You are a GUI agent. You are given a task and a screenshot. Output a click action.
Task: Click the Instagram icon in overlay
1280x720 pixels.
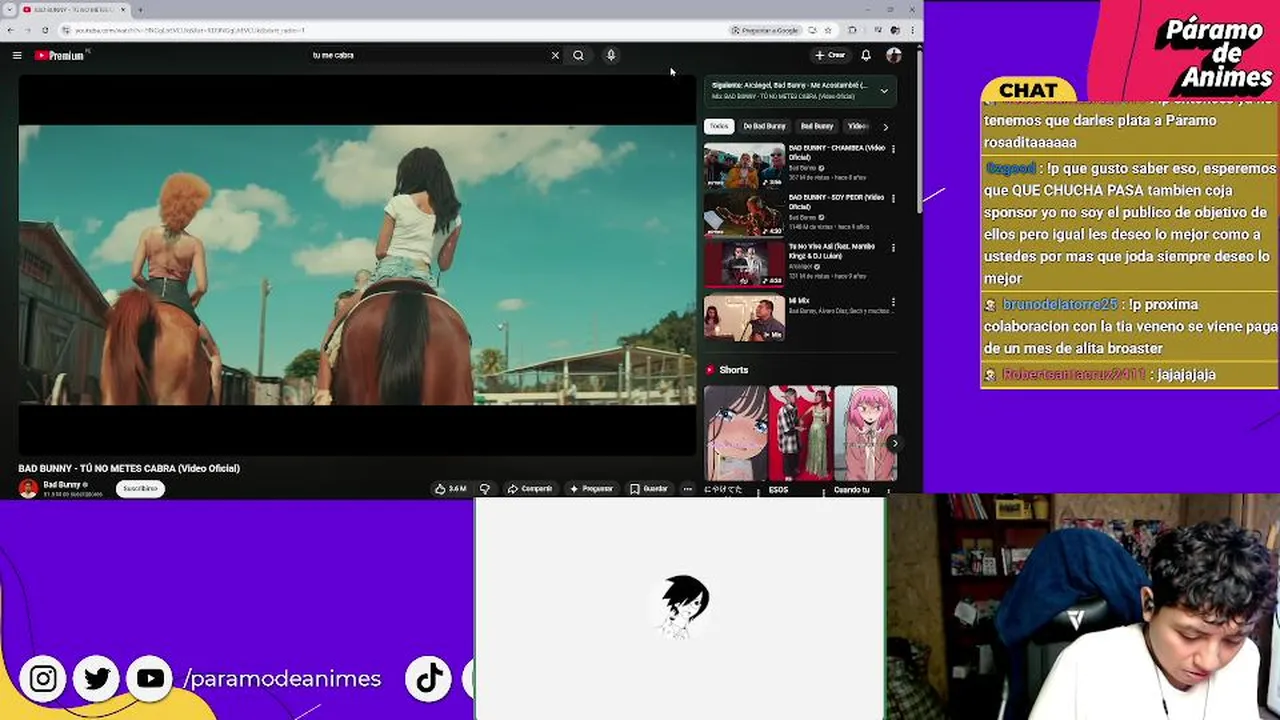point(43,679)
